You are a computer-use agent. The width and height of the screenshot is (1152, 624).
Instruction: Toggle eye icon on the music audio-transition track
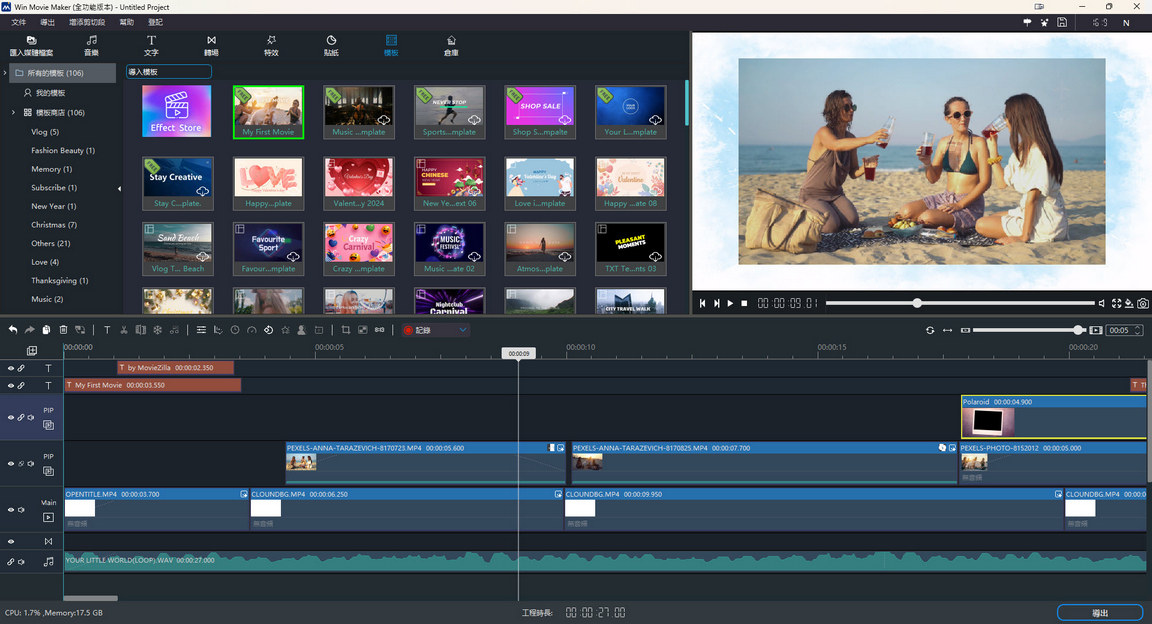tap(11, 541)
